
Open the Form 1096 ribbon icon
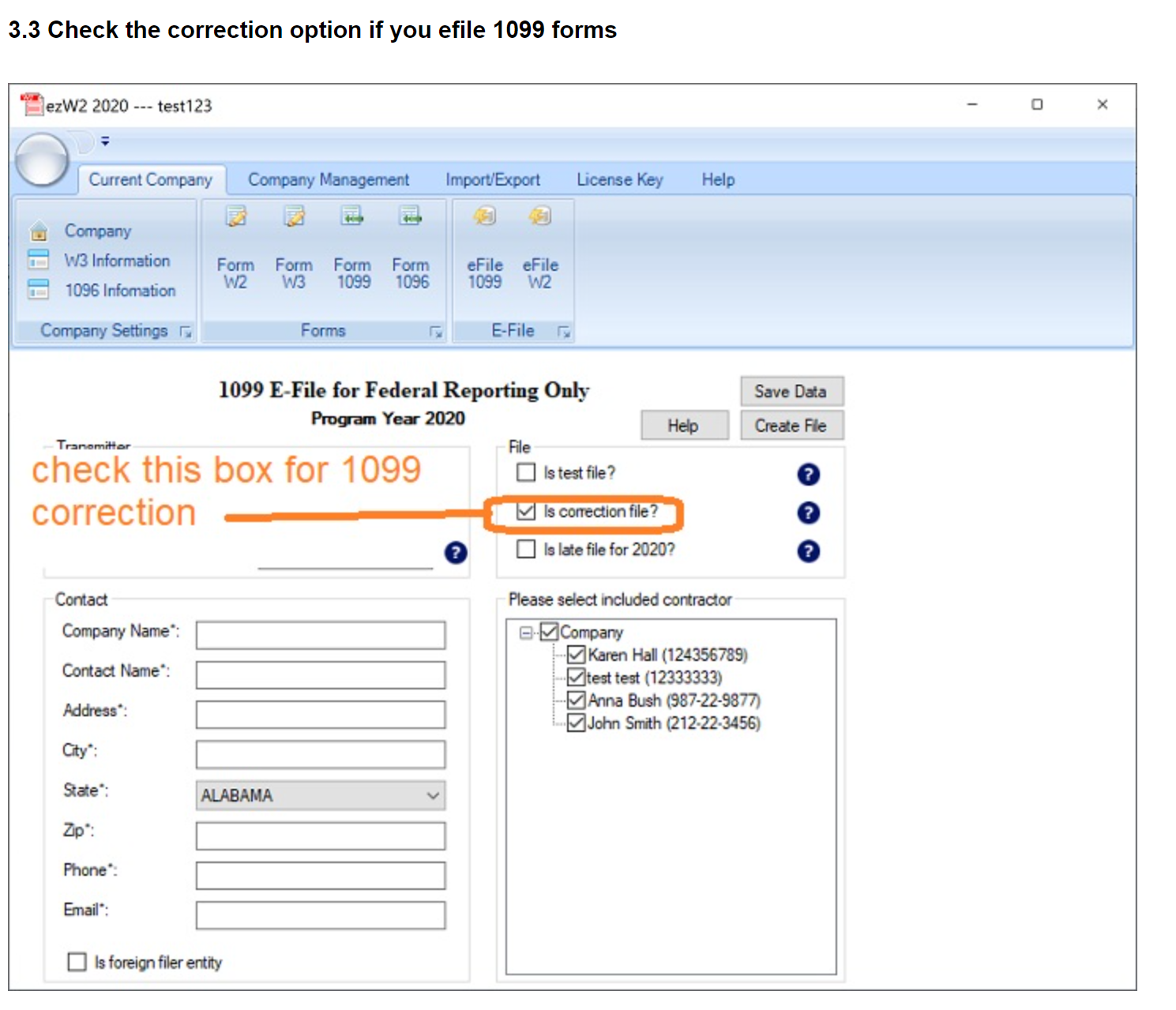click(411, 216)
